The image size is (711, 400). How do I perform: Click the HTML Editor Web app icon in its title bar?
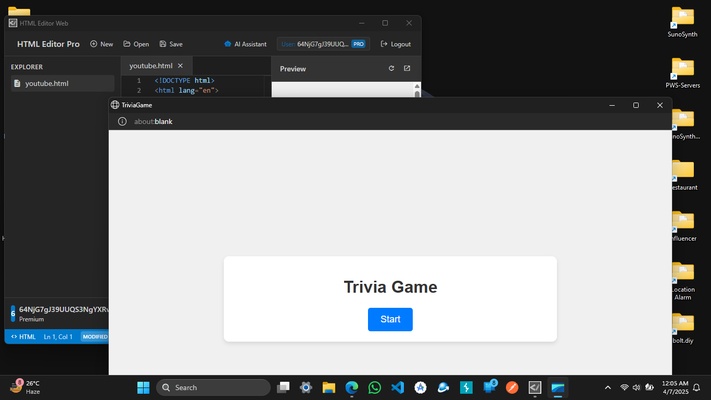click(13, 23)
